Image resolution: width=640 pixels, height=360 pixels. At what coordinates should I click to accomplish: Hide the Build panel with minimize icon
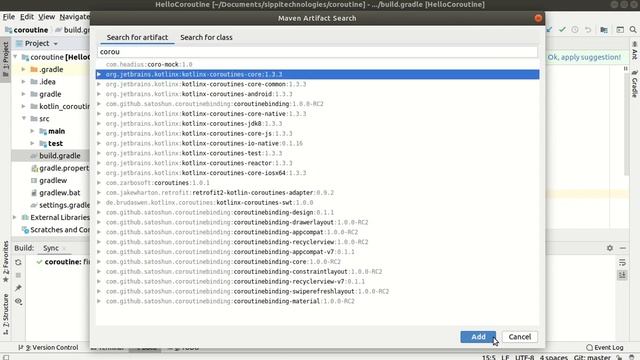(622, 248)
